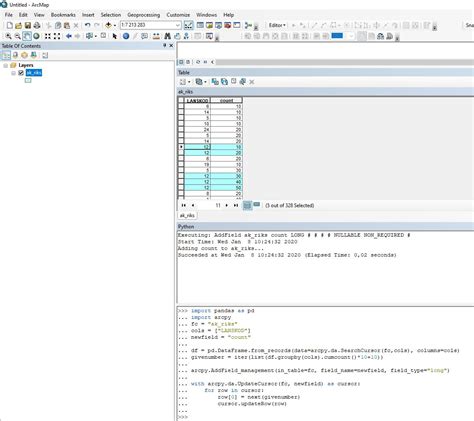
Task: Open the Bookmarks menu
Action: pyautogui.click(x=63, y=15)
